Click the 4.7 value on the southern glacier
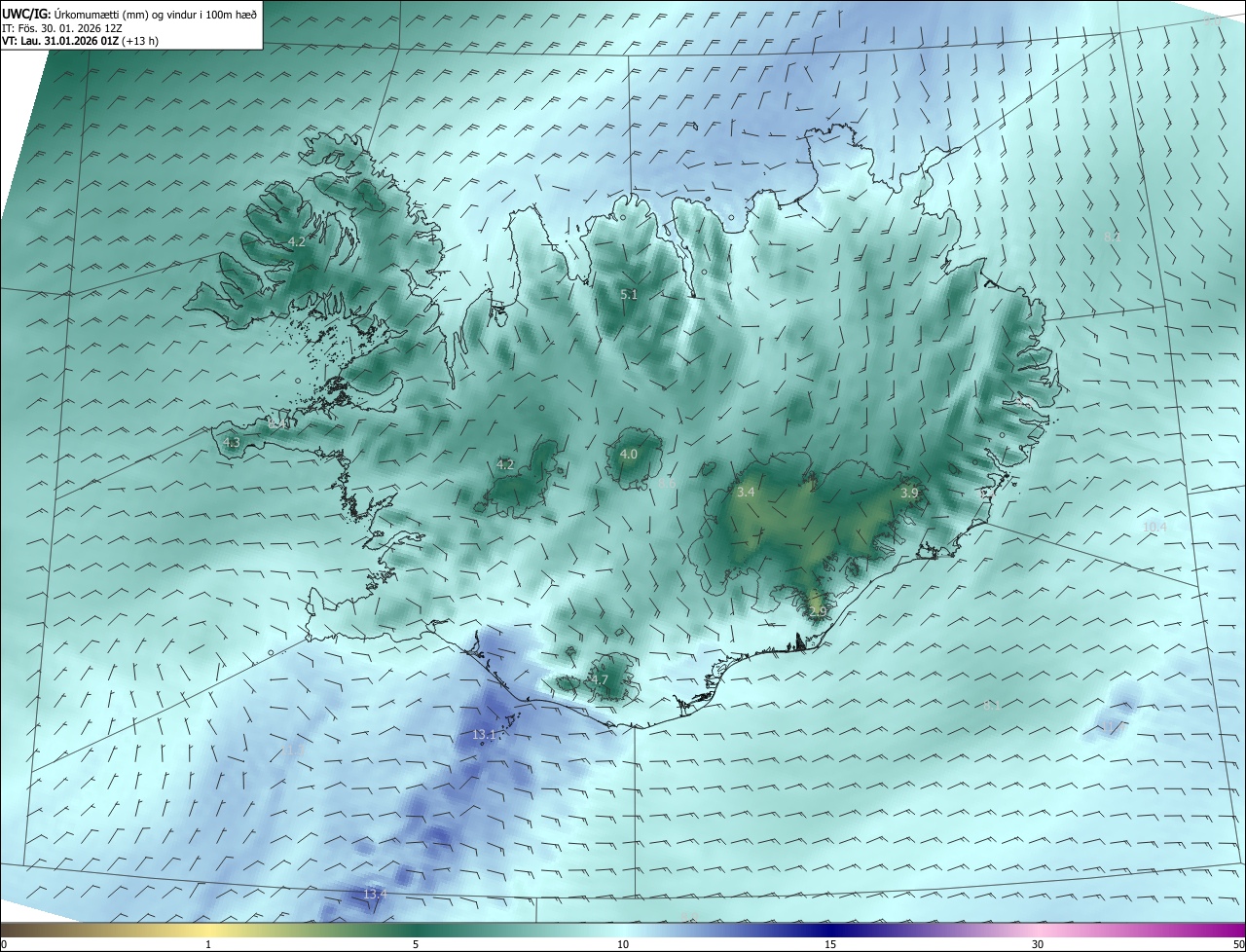 point(600,680)
